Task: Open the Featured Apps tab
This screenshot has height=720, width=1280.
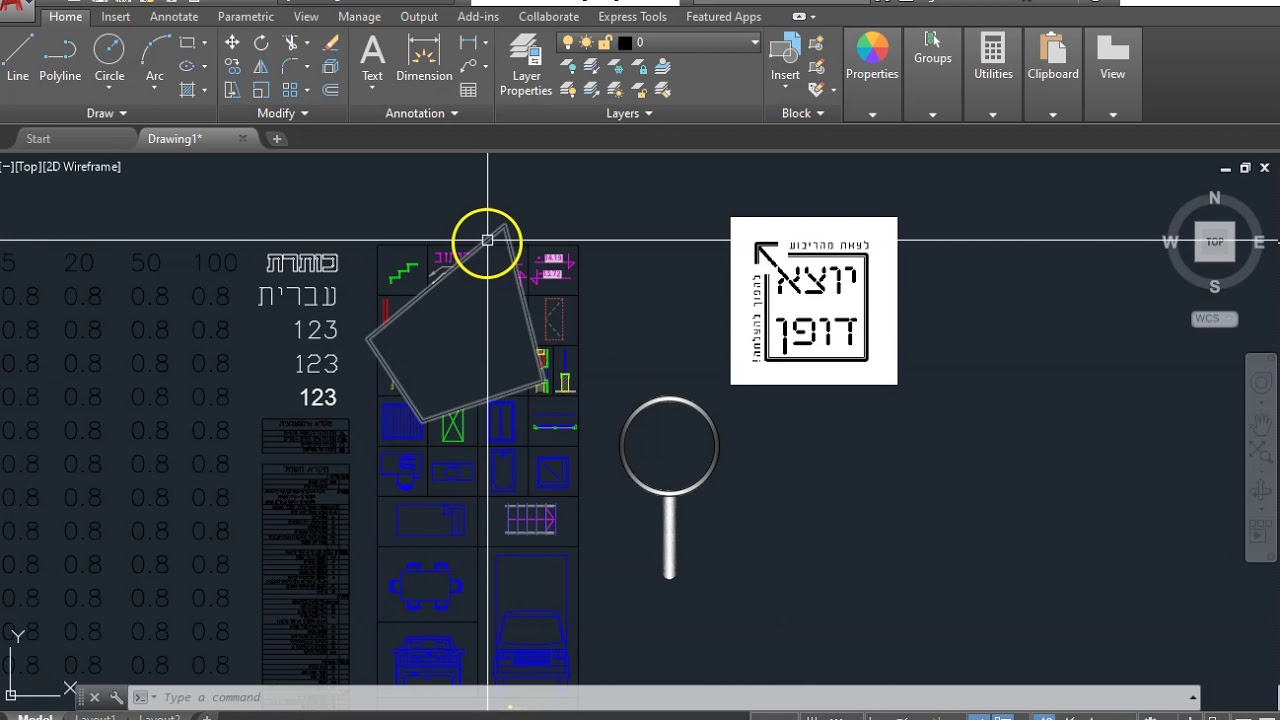Action: 724,17
